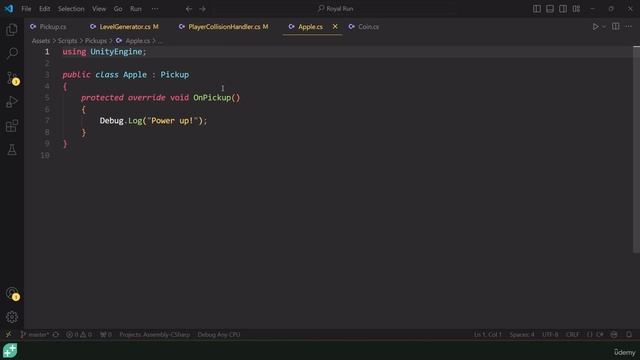Image resolution: width=640 pixels, height=360 pixels.
Task: Open Source Control view with badge
Action: [x=12, y=78]
